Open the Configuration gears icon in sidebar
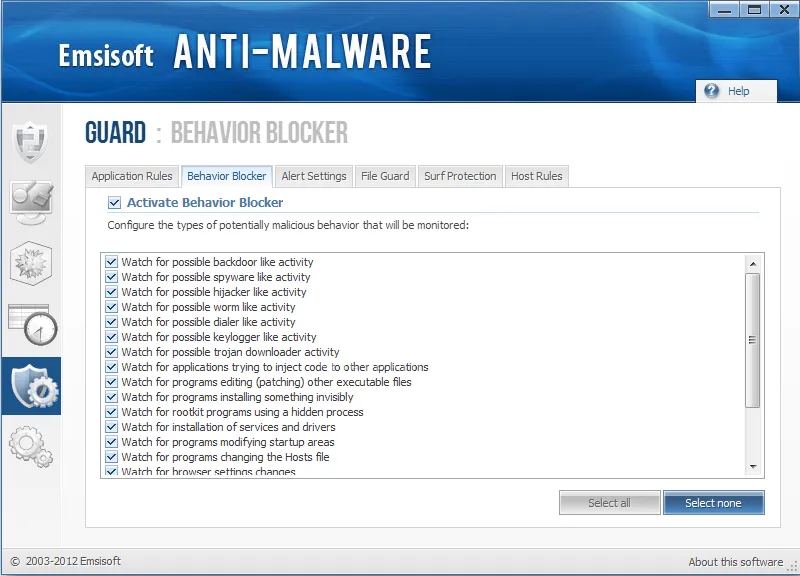This screenshot has width=800, height=576. pos(31,447)
